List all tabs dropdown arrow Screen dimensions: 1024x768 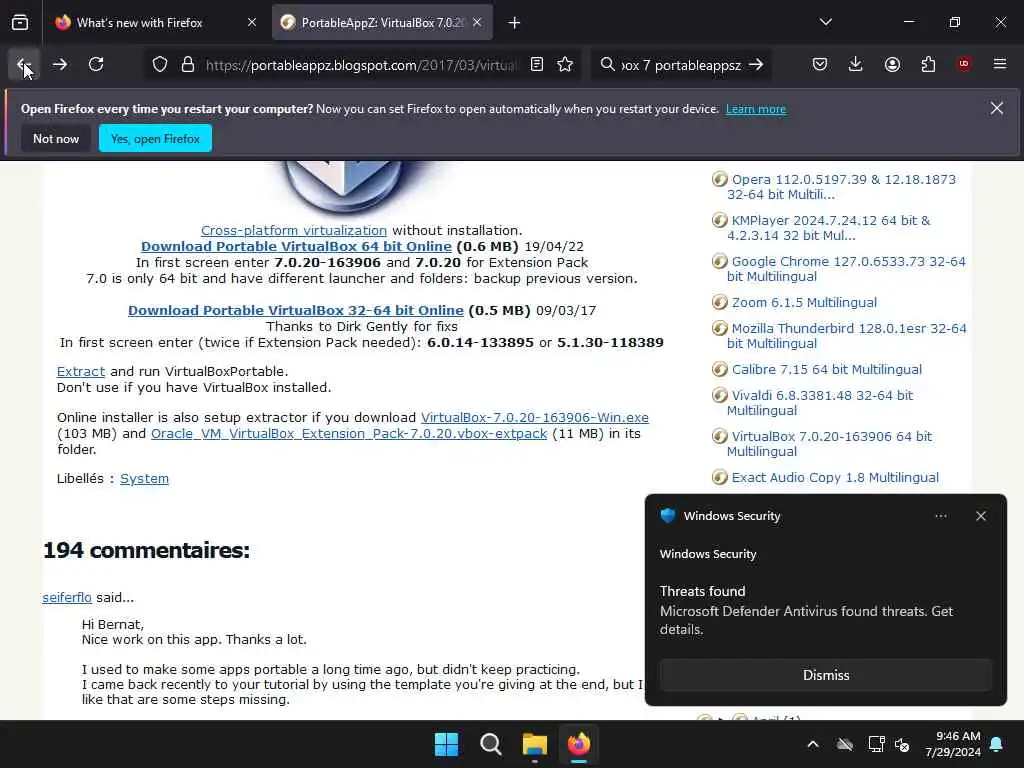(826, 22)
